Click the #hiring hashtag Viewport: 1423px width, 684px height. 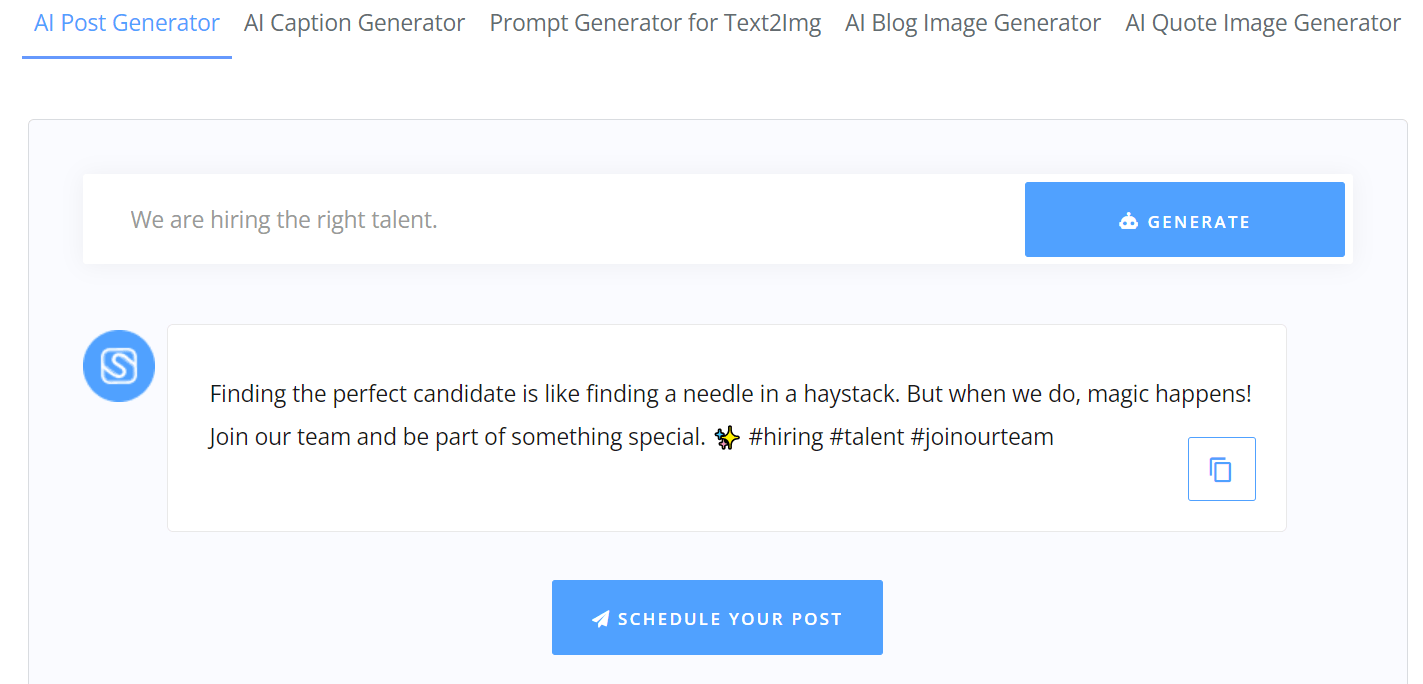[786, 437]
